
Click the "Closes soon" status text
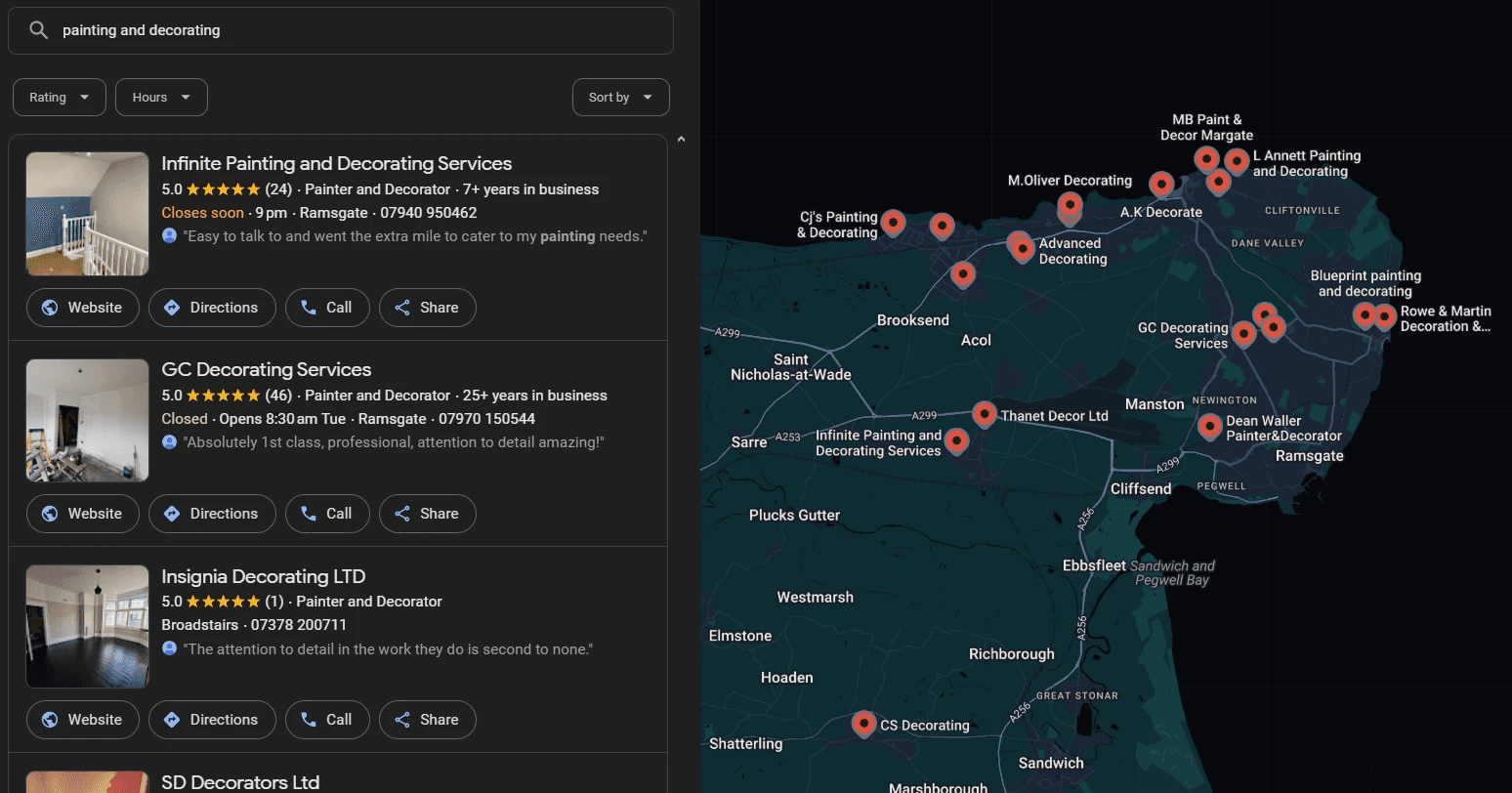[x=203, y=213]
